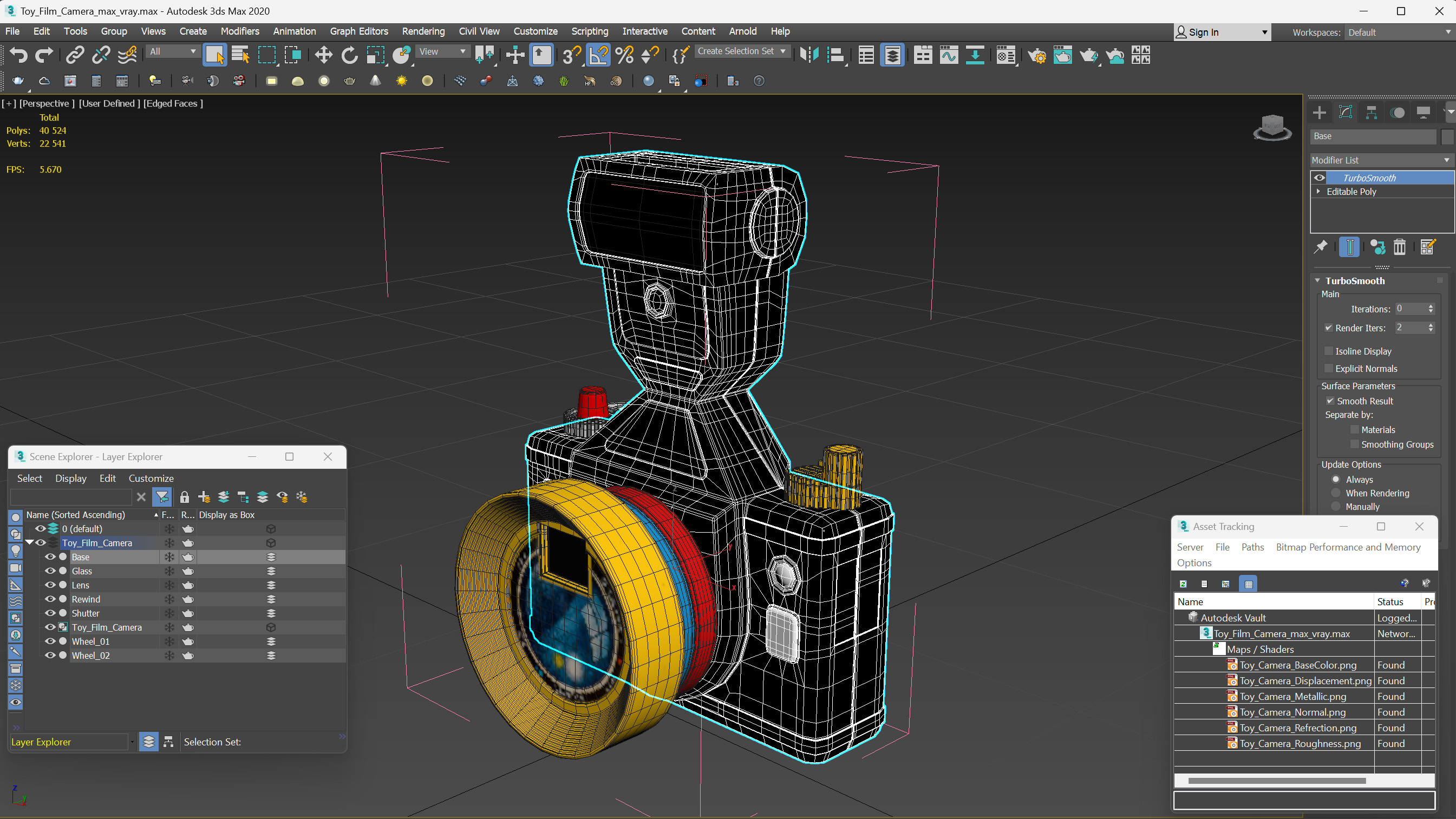Open the Modifiers menu in menu bar
Viewport: 1456px width, 819px height.
pyautogui.click(x=240, y=30)
